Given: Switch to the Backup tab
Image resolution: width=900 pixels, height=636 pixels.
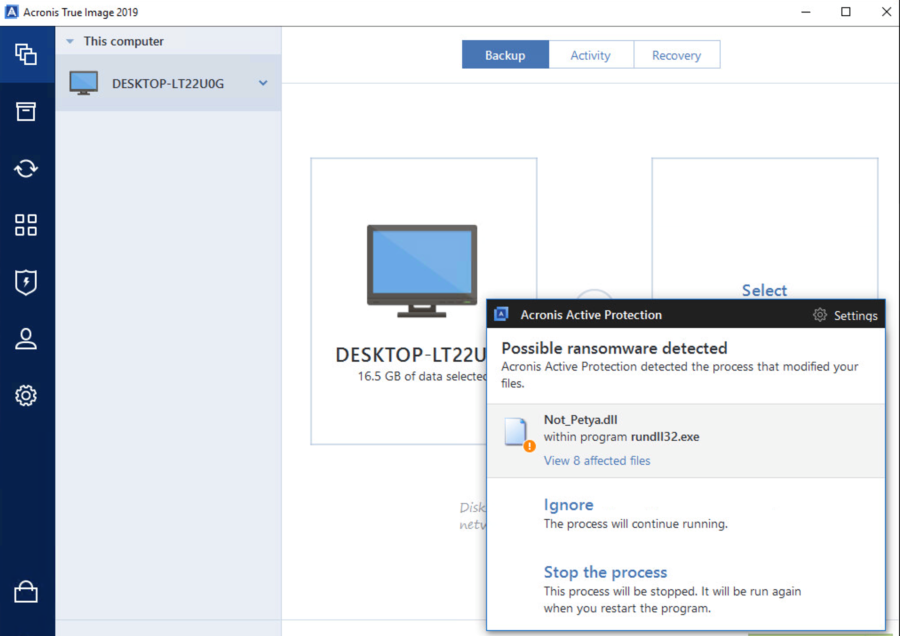Looking at the screenshot, I should tap(505, 55).
